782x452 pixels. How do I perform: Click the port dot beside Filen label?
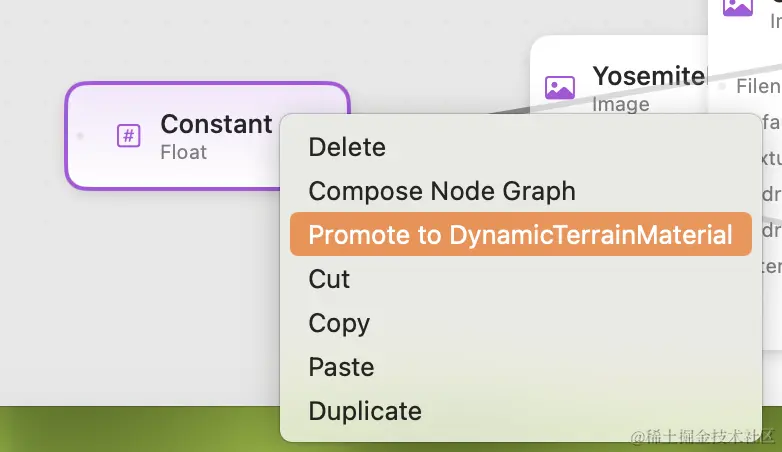pos(722,87)
